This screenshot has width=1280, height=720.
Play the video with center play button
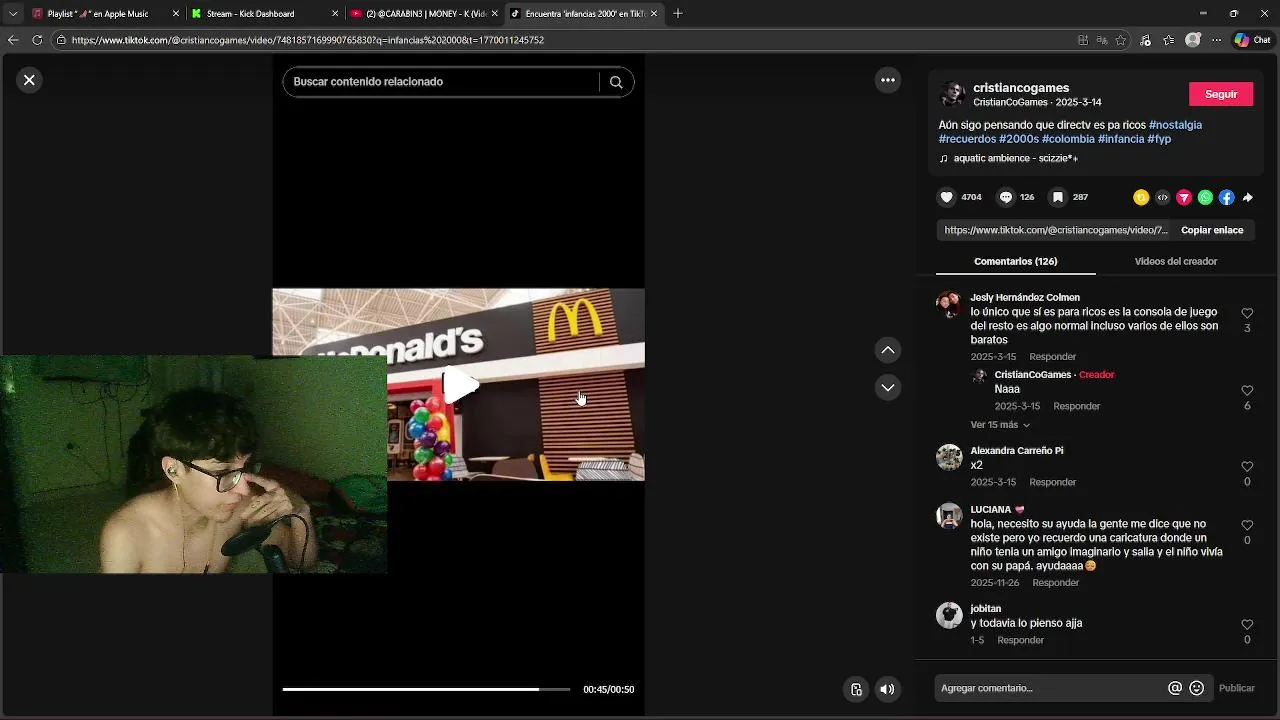(459, 386)
